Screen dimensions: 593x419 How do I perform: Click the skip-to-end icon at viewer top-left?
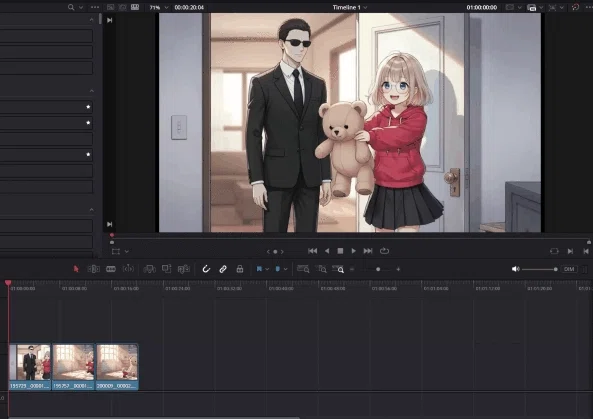point(110,20)
